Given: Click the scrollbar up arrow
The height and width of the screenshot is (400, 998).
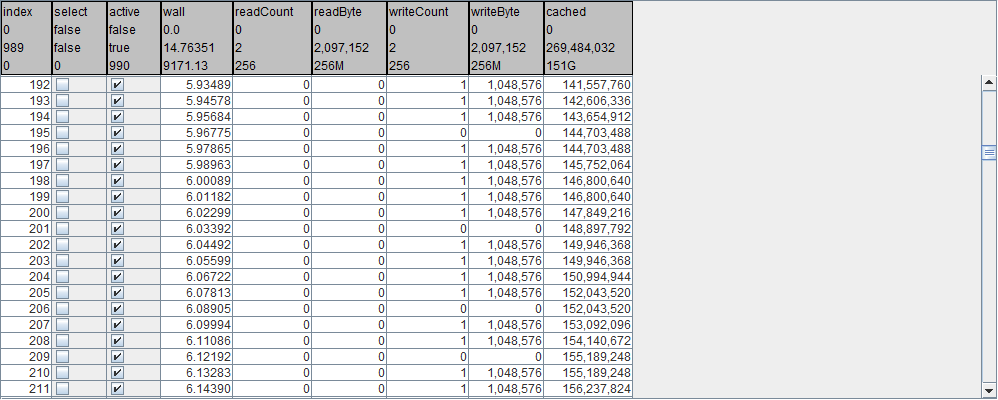Looking at the screenshot, I should click(x=989, y=84).
